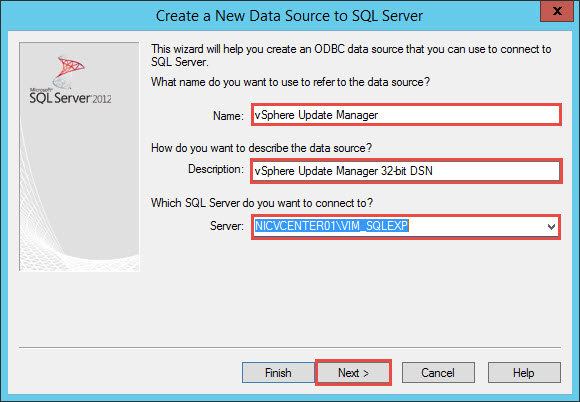Screen dimensions: 580x402
Task: Click 'What name do you want to use' text
Action: [x=290, y=82]
